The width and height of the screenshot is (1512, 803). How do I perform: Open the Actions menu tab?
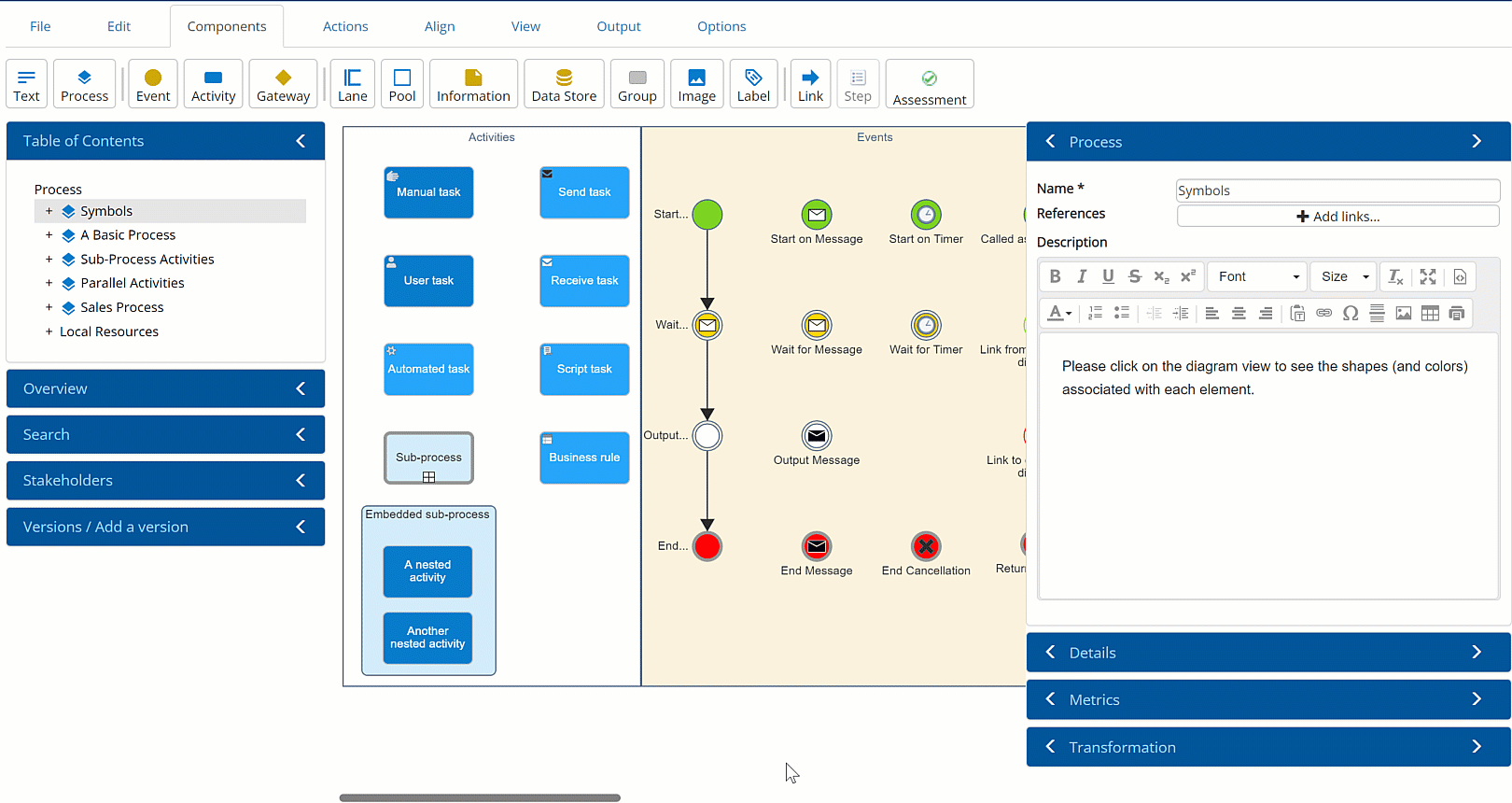pyautogui.click(x=345, y=26)
